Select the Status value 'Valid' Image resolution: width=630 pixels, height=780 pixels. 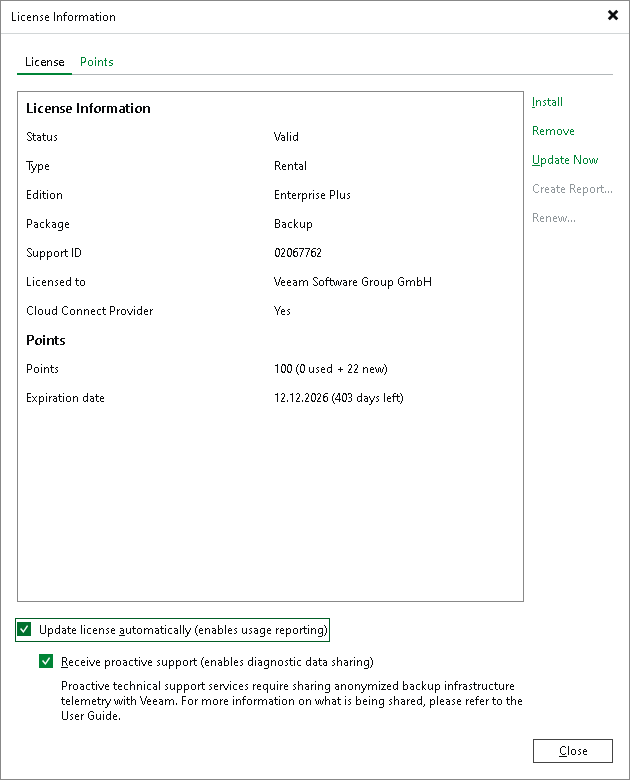[x=286, y=137]
